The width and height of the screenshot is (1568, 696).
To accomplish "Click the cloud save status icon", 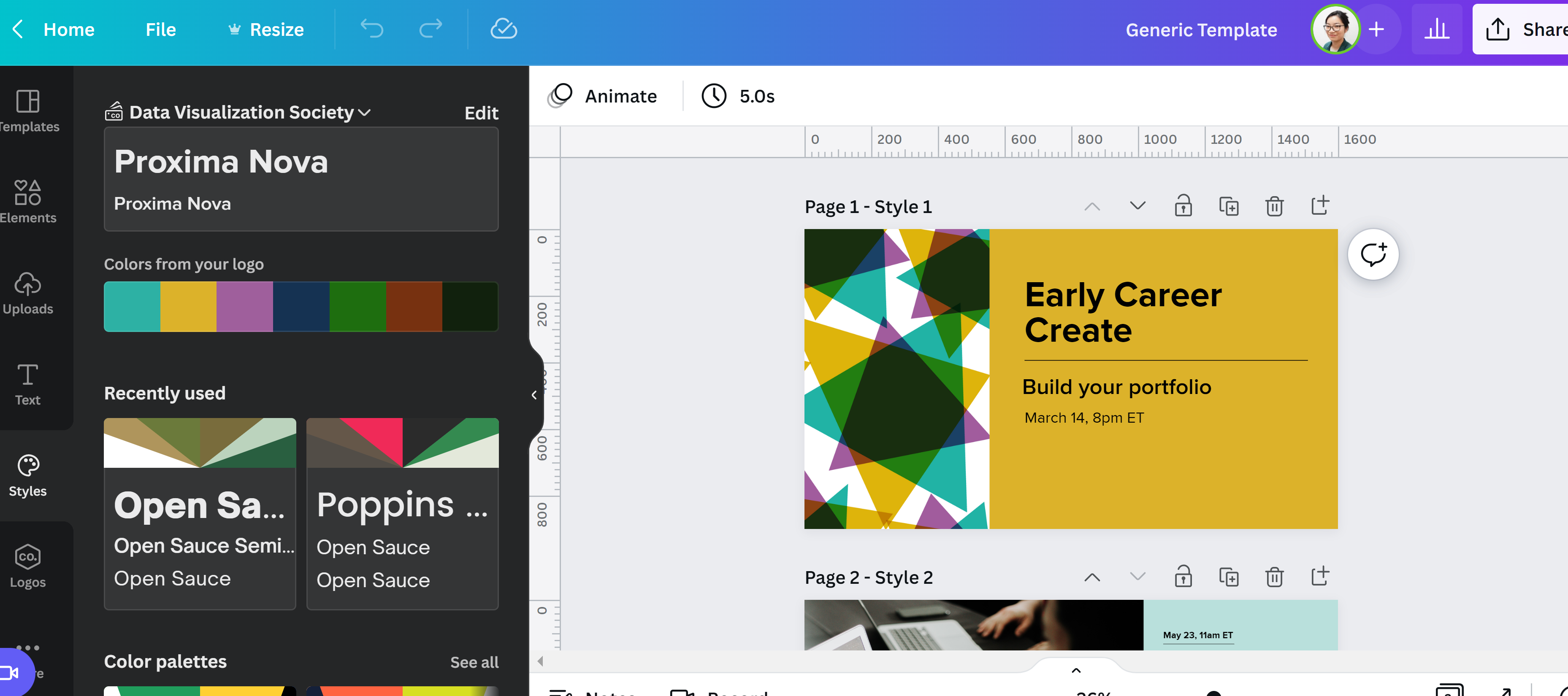I will pos(504,29).
